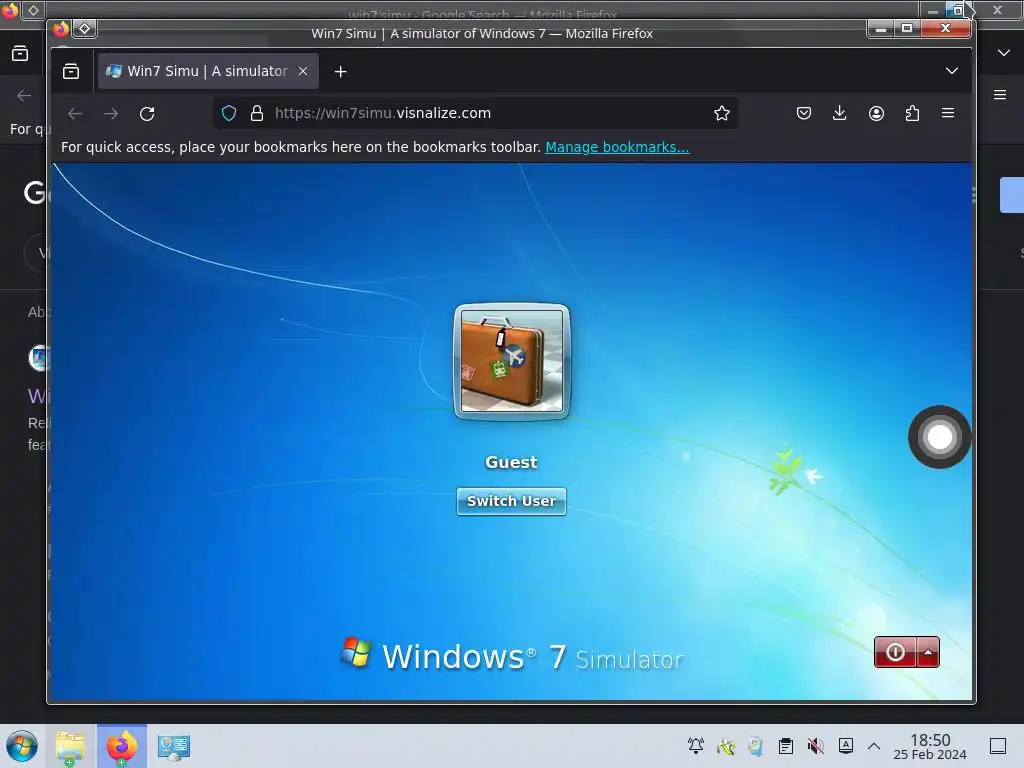The height and width of the screenshot is (768, 1024).
Task: Expand list all tabs in background window
Action: click(1004, 53)
